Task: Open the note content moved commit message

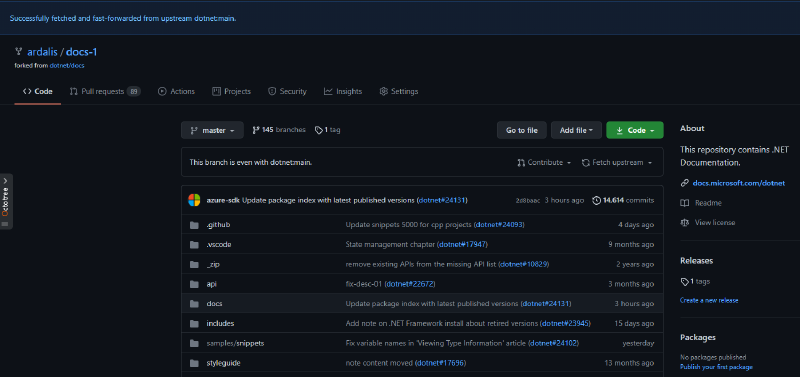Action: 379,363
